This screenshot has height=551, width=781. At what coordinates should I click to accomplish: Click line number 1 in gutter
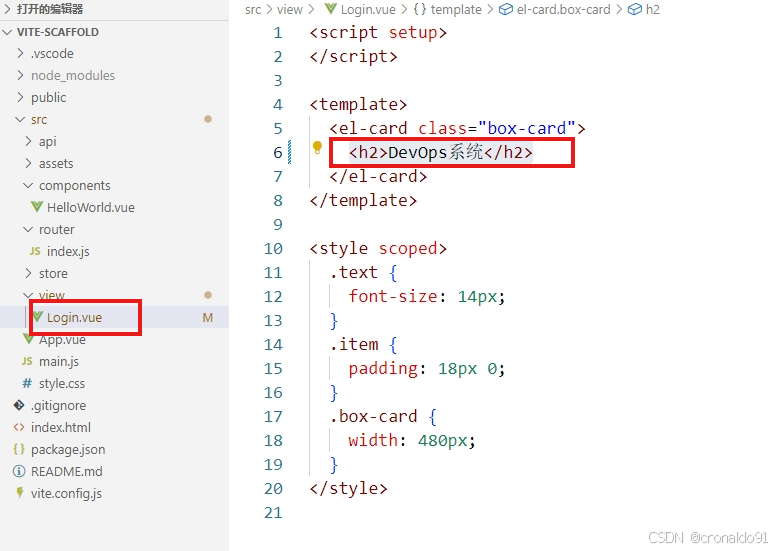point(277,33)
